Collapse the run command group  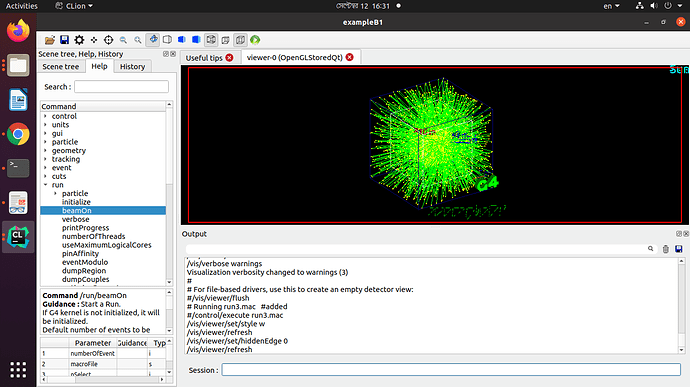[x=45, y=185]
